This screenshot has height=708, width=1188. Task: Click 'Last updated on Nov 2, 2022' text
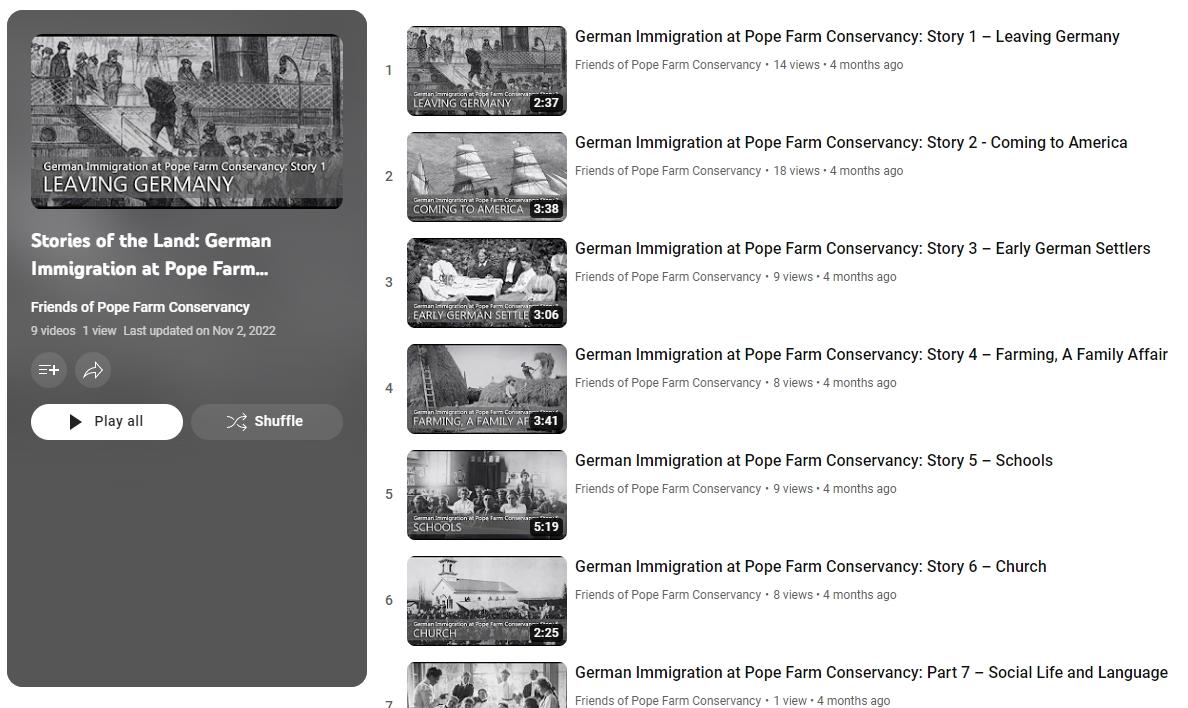point(199,331)
